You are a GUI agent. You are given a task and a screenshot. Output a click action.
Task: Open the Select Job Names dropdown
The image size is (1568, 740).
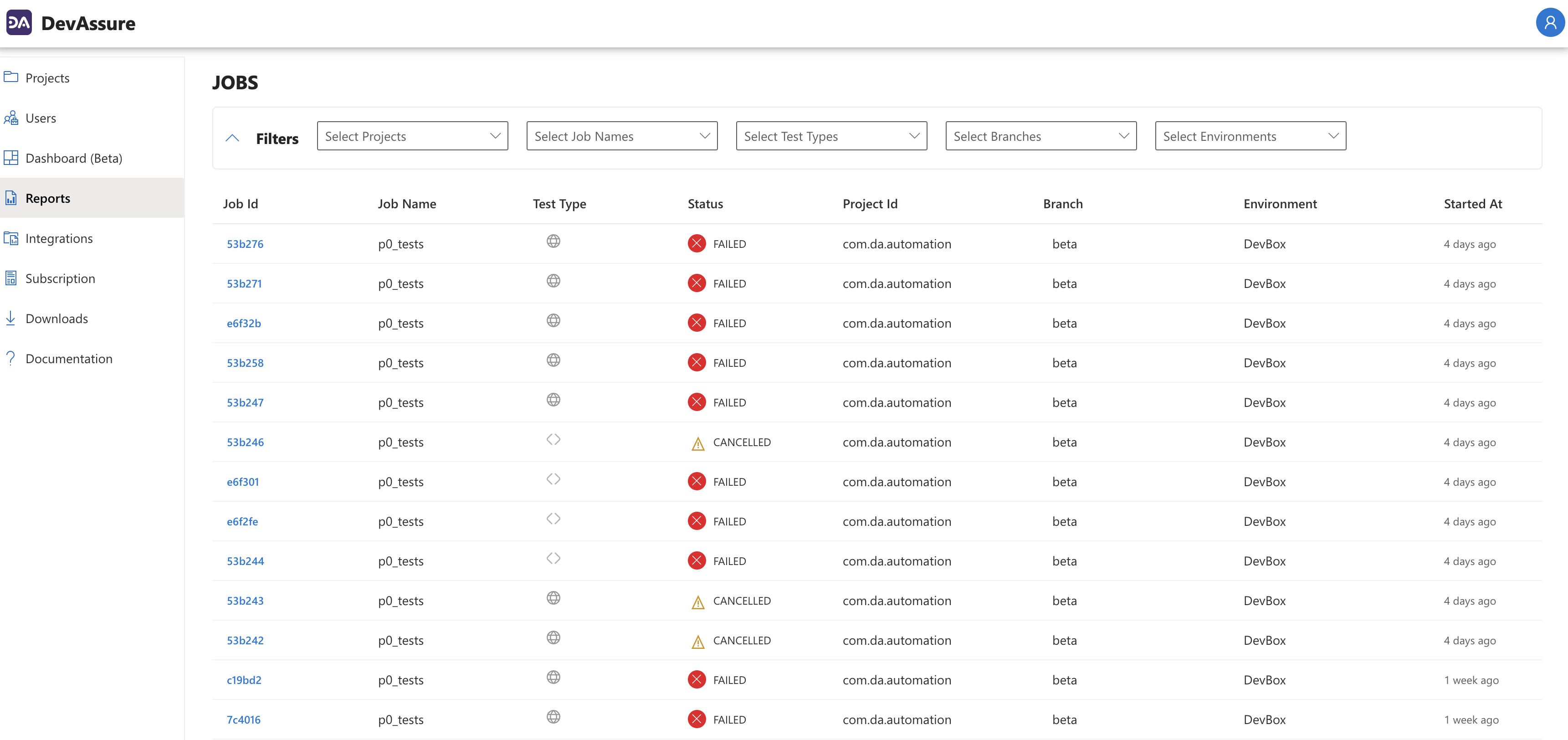pyautogui.click(x=621, y=136)
